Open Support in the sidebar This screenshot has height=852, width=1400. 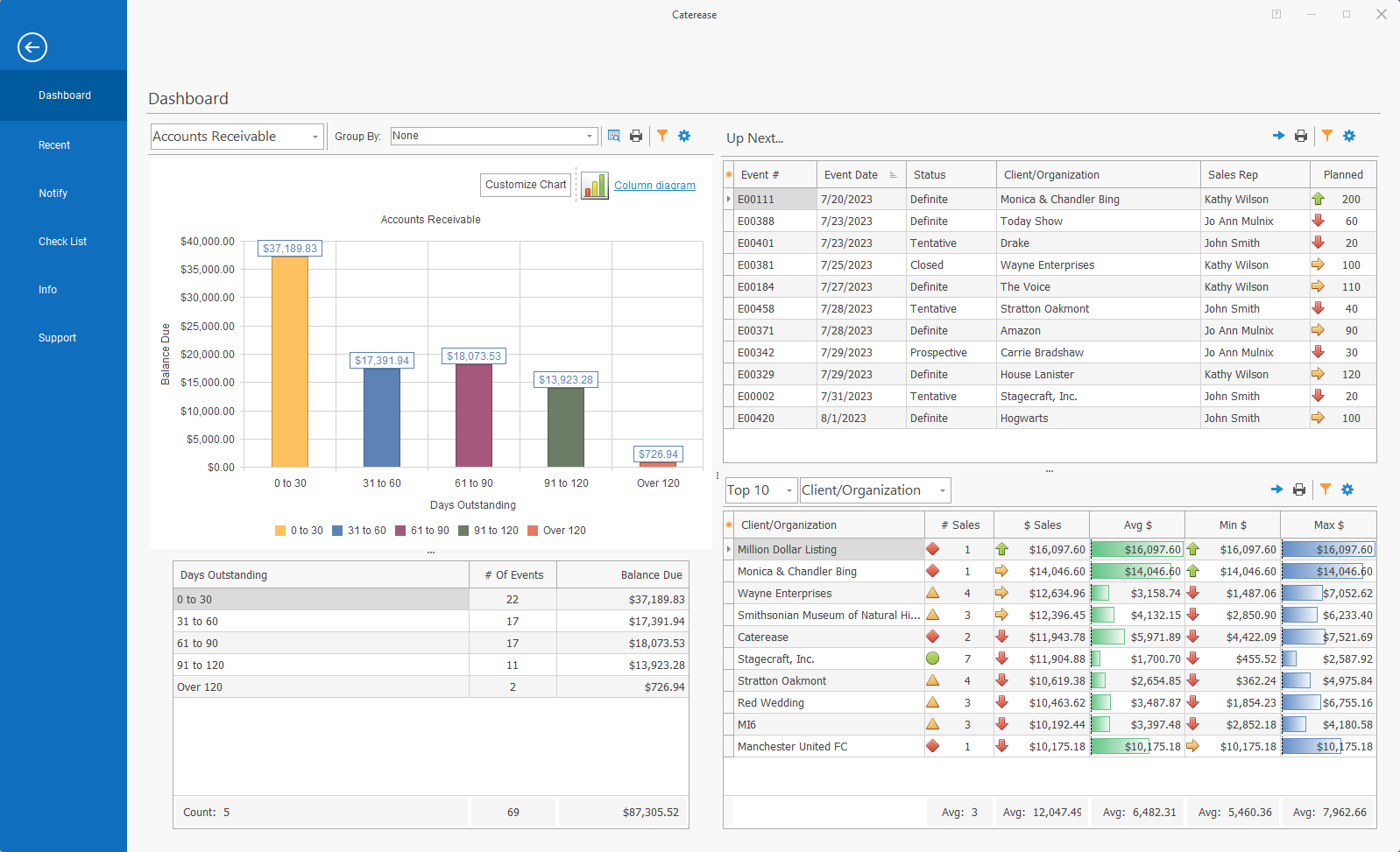pyautogui.click(x=57, y=338)
